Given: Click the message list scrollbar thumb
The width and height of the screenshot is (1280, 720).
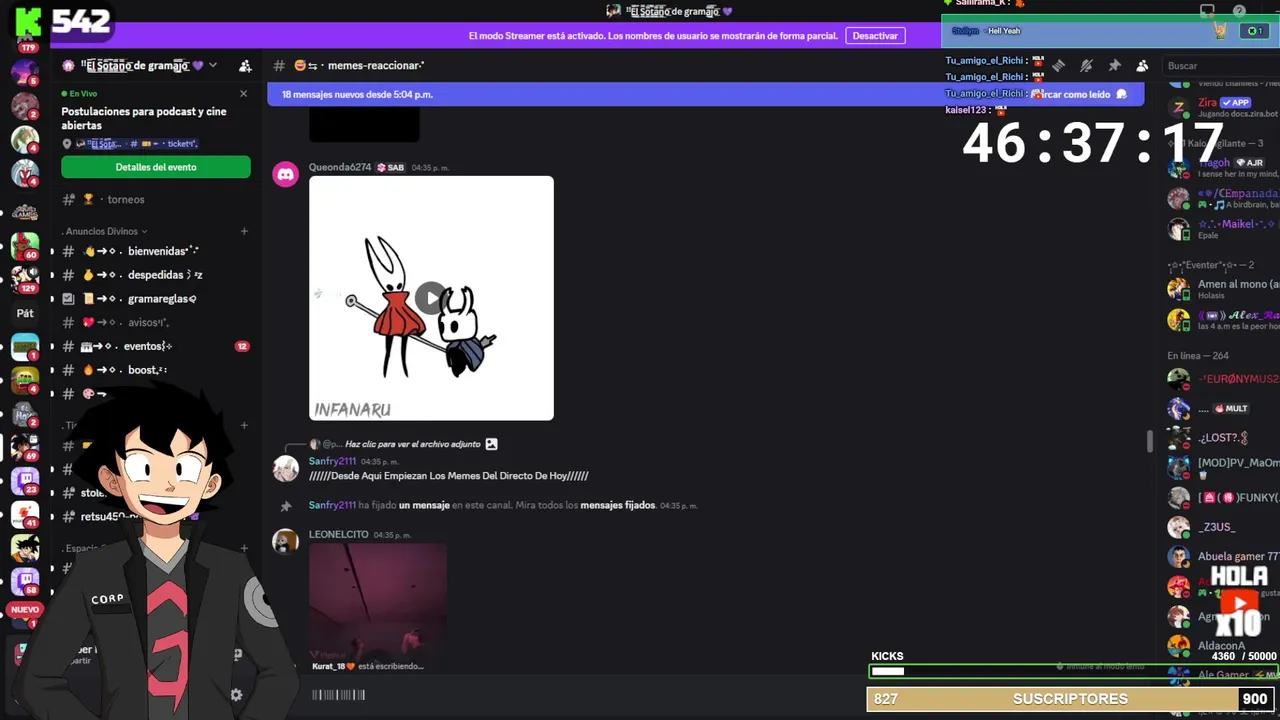Looking at the screenshot, I should tap(1150, 440).
